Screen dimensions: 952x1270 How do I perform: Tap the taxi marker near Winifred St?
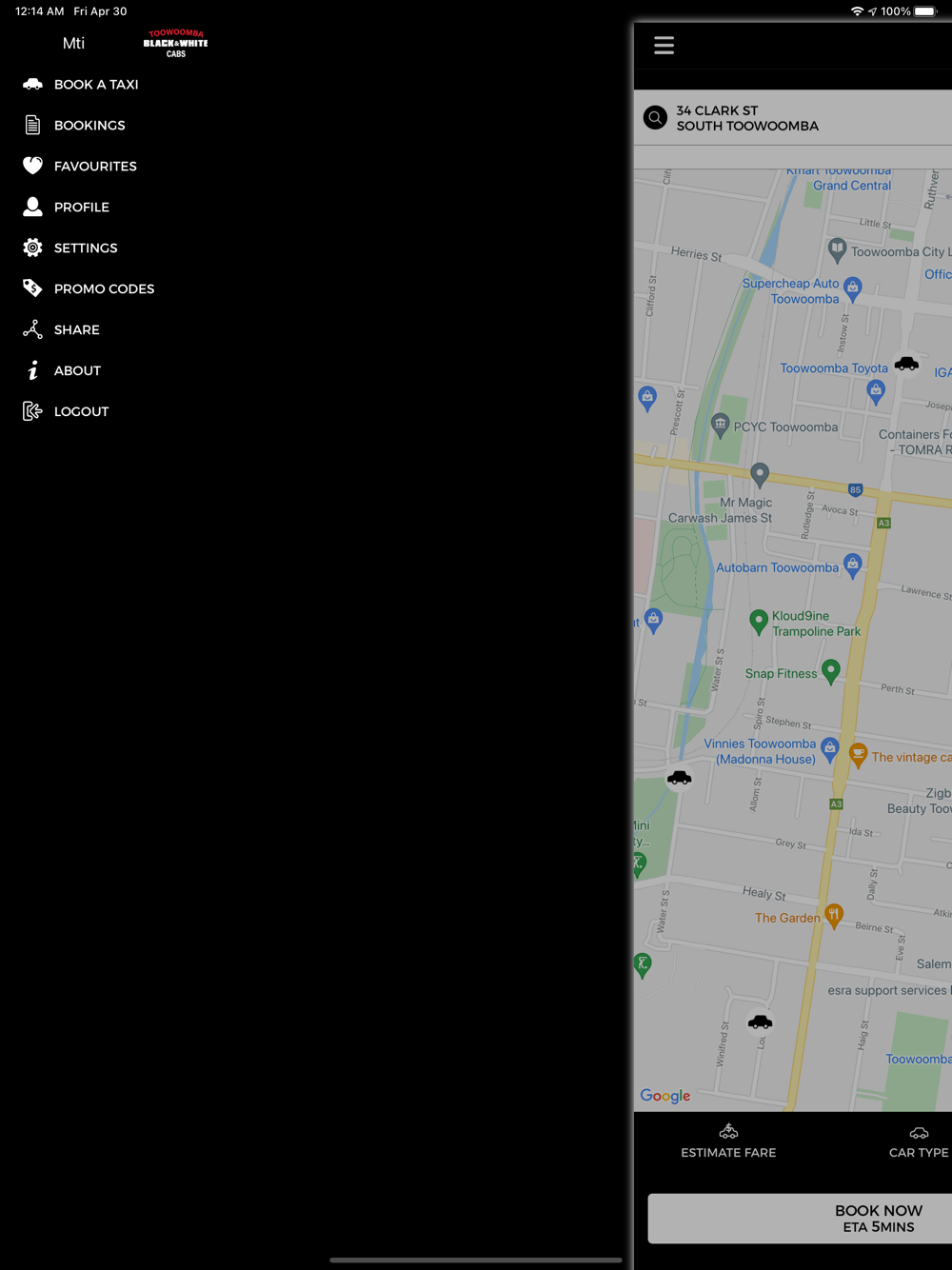(x=760, y=1022)
